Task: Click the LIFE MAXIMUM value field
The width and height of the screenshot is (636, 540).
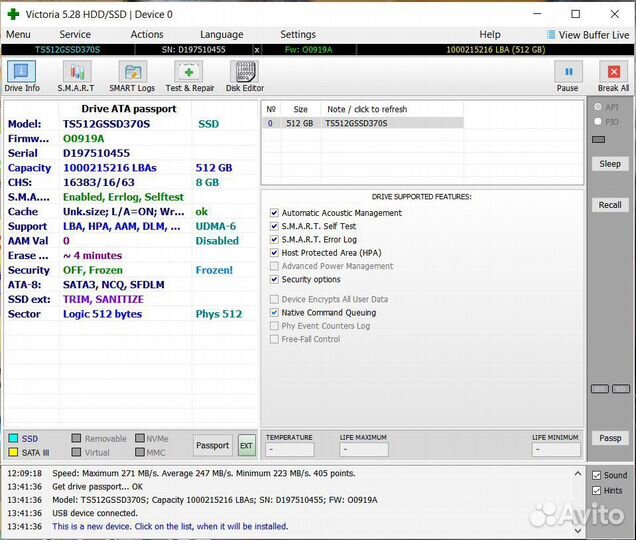Action: tap(364, 450)
